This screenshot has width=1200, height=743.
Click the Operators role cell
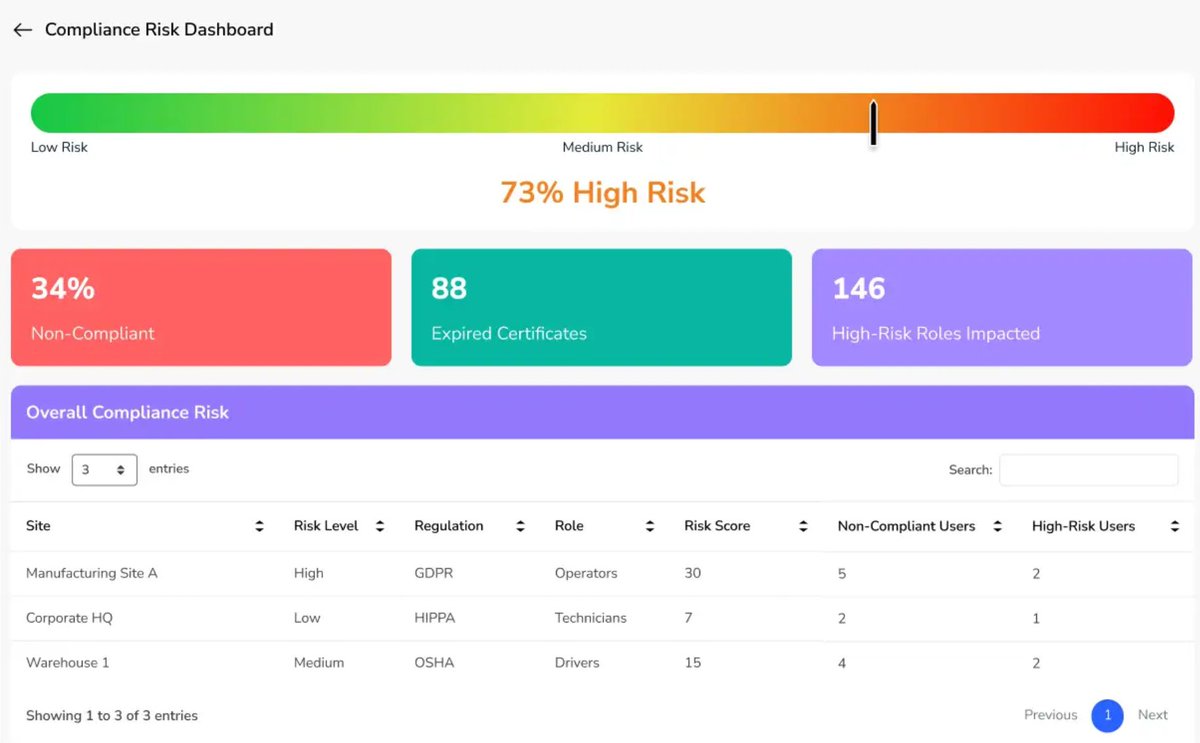pos(586,574)
